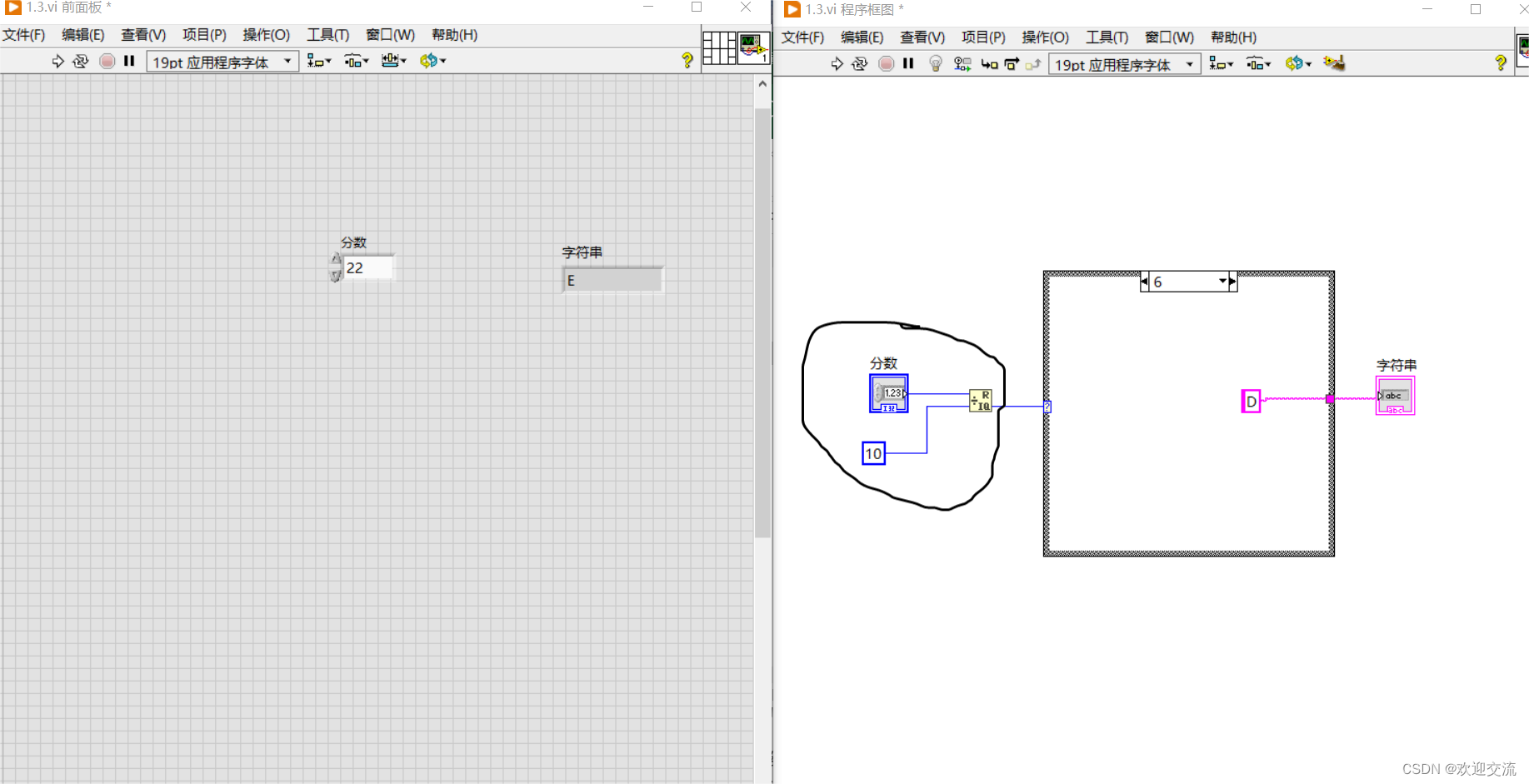This screenshot has height=784, width=1529.
Task: Open Align Objects menu in block diagram
Action: 1222,63
